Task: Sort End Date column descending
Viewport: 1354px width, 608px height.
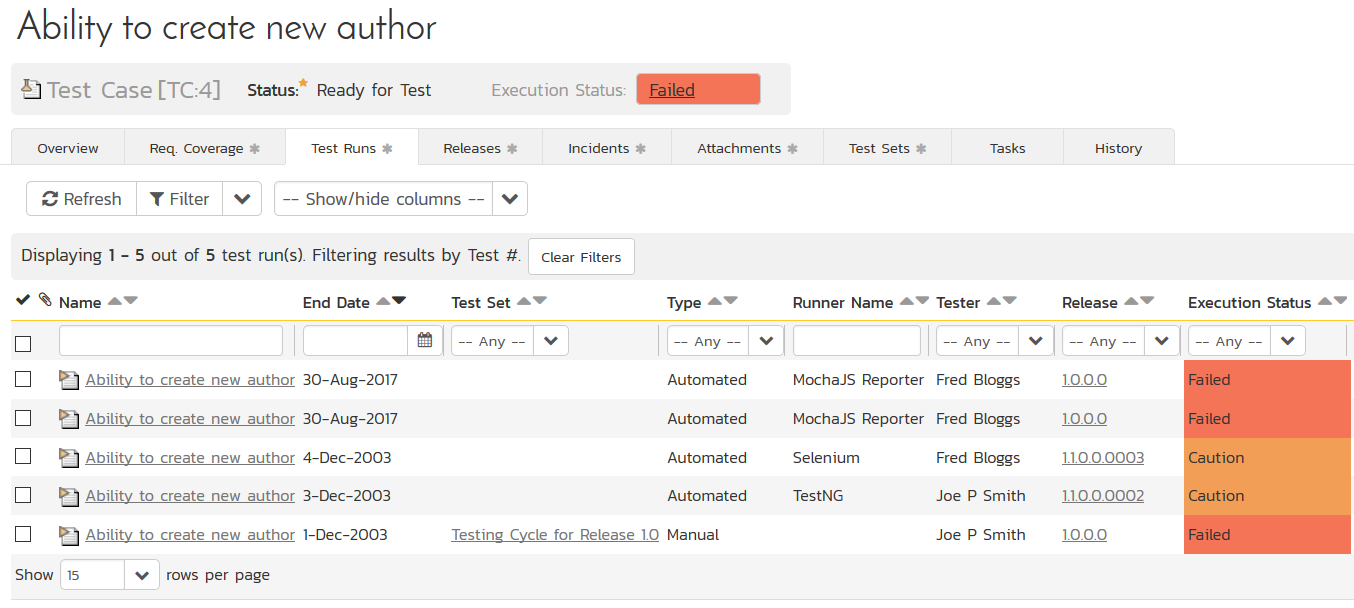Action: (x=399, y=301)
